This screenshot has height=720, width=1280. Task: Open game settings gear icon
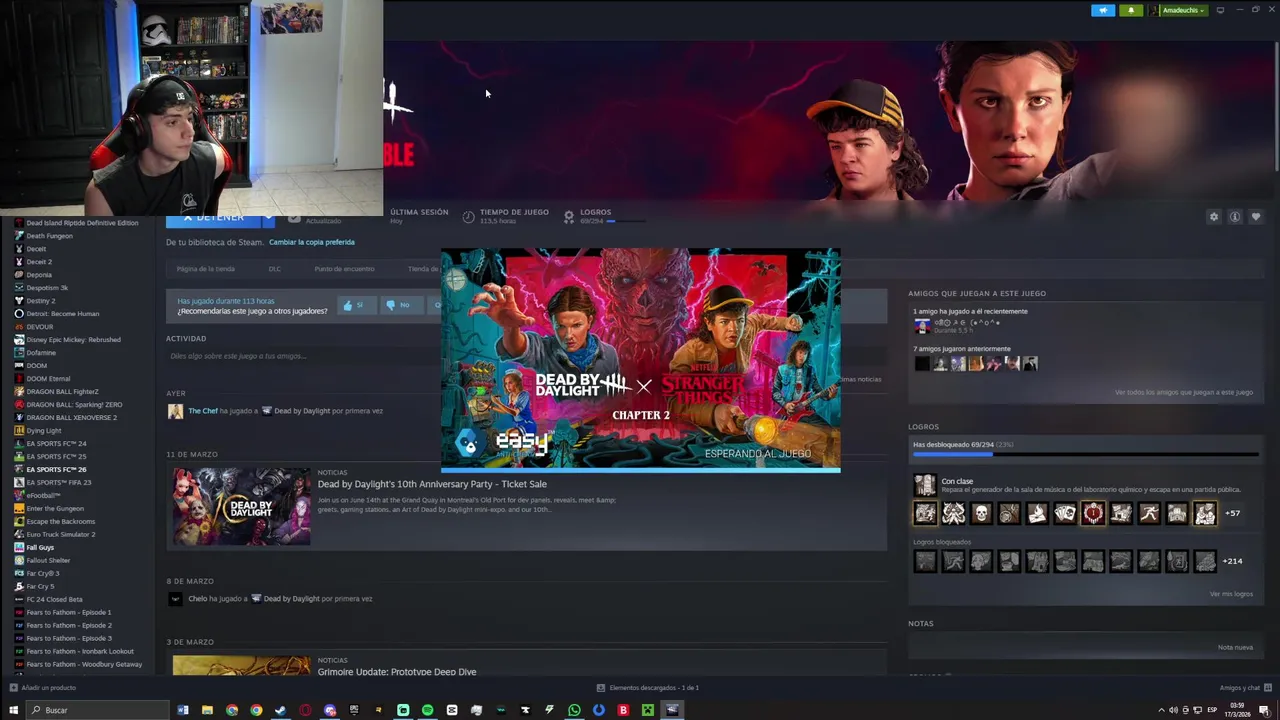click(1214, 217)
